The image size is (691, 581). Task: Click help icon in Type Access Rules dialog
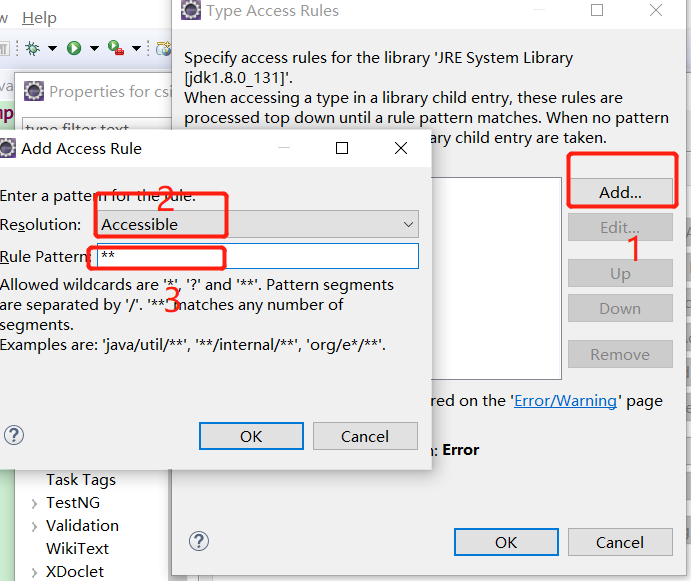(x=199, y=541)
